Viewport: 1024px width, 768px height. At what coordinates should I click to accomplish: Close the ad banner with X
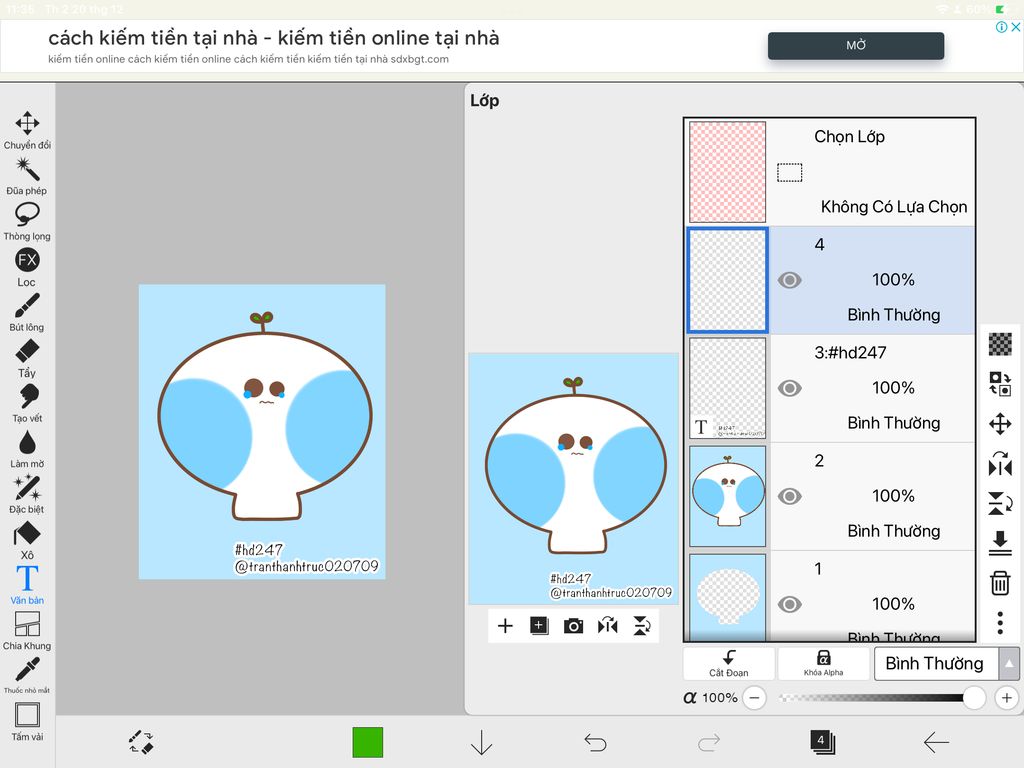pyautogui.click(x=1016, y=27)
